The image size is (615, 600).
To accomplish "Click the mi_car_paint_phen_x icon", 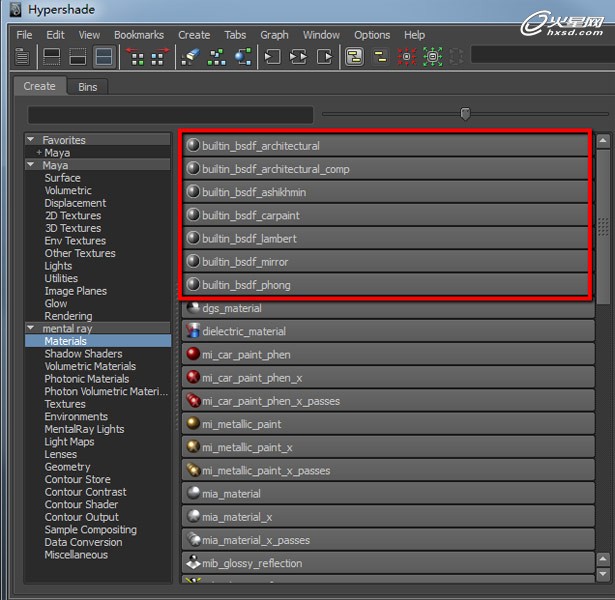I will (x=193, y=377).
